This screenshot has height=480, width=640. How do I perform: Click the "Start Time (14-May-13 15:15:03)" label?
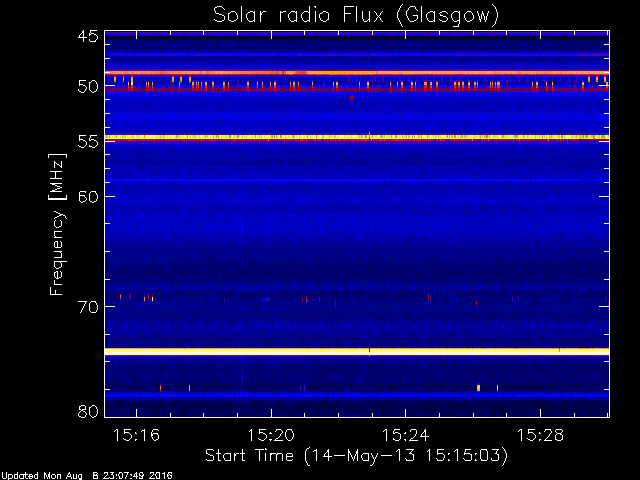(356, 456)
